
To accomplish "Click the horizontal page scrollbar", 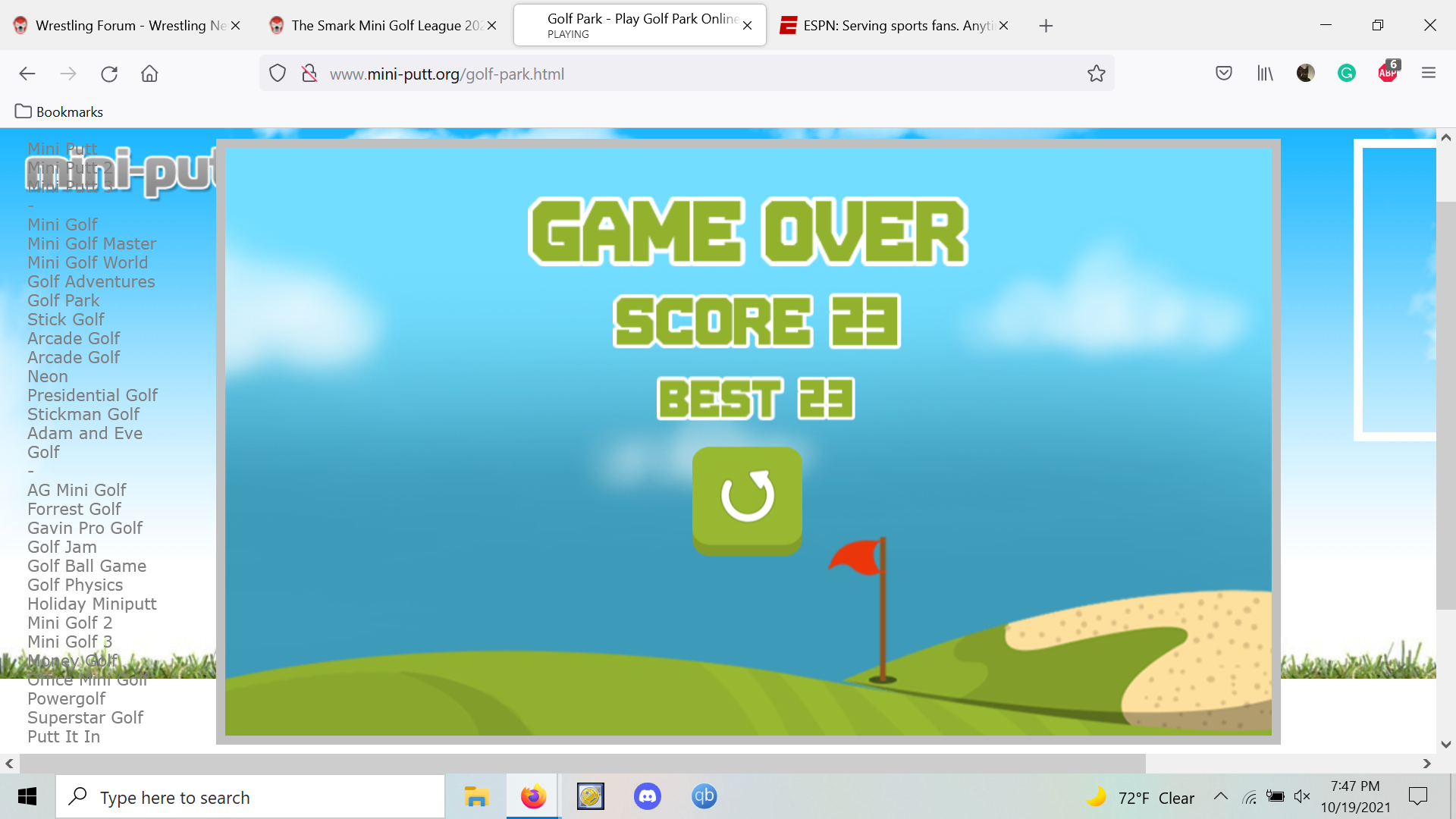I will pyautogui.click(x=581, y=763).
